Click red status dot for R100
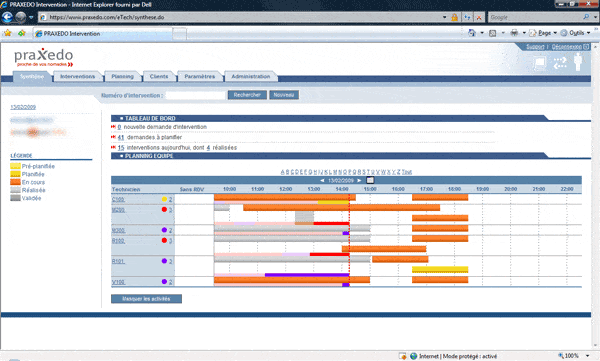 [164, 240]
